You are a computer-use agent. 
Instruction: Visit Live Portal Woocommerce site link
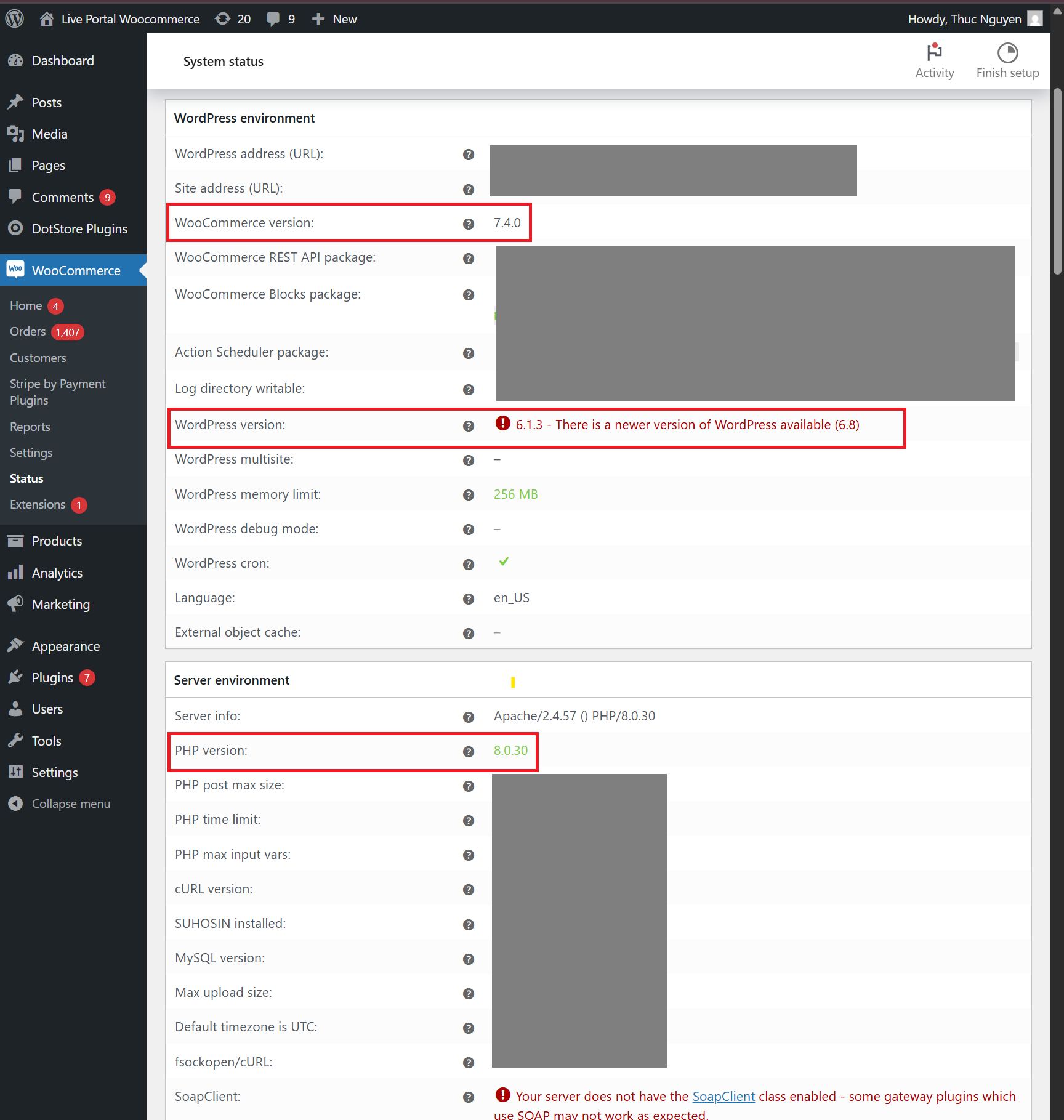coord(119,19)
